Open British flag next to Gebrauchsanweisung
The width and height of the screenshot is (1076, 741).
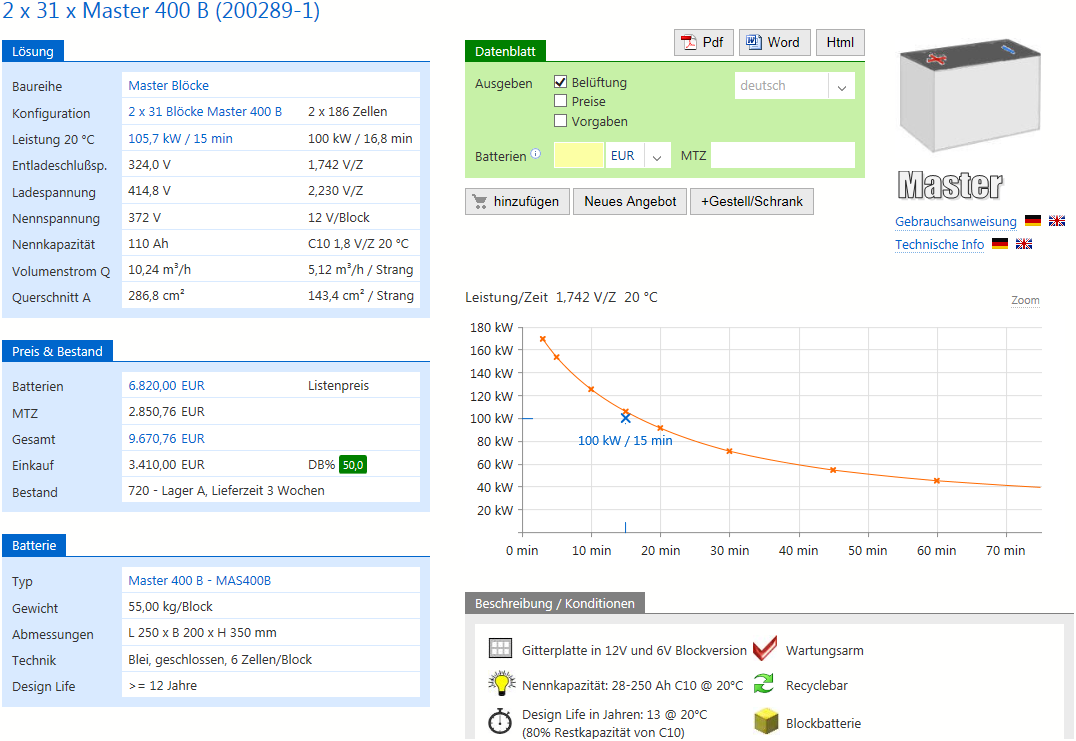click(x=1057, y=220)
